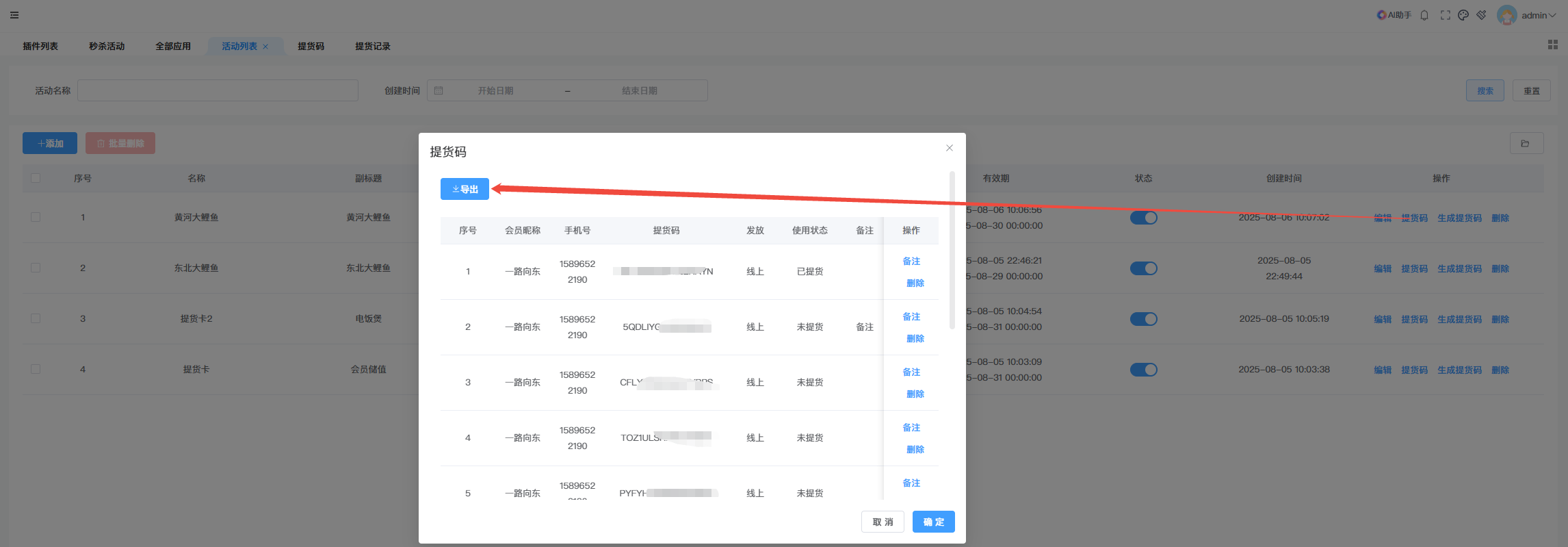Click the 已提货 status cell
Viewport: 1568px width, 547px height.
point(810,272)
